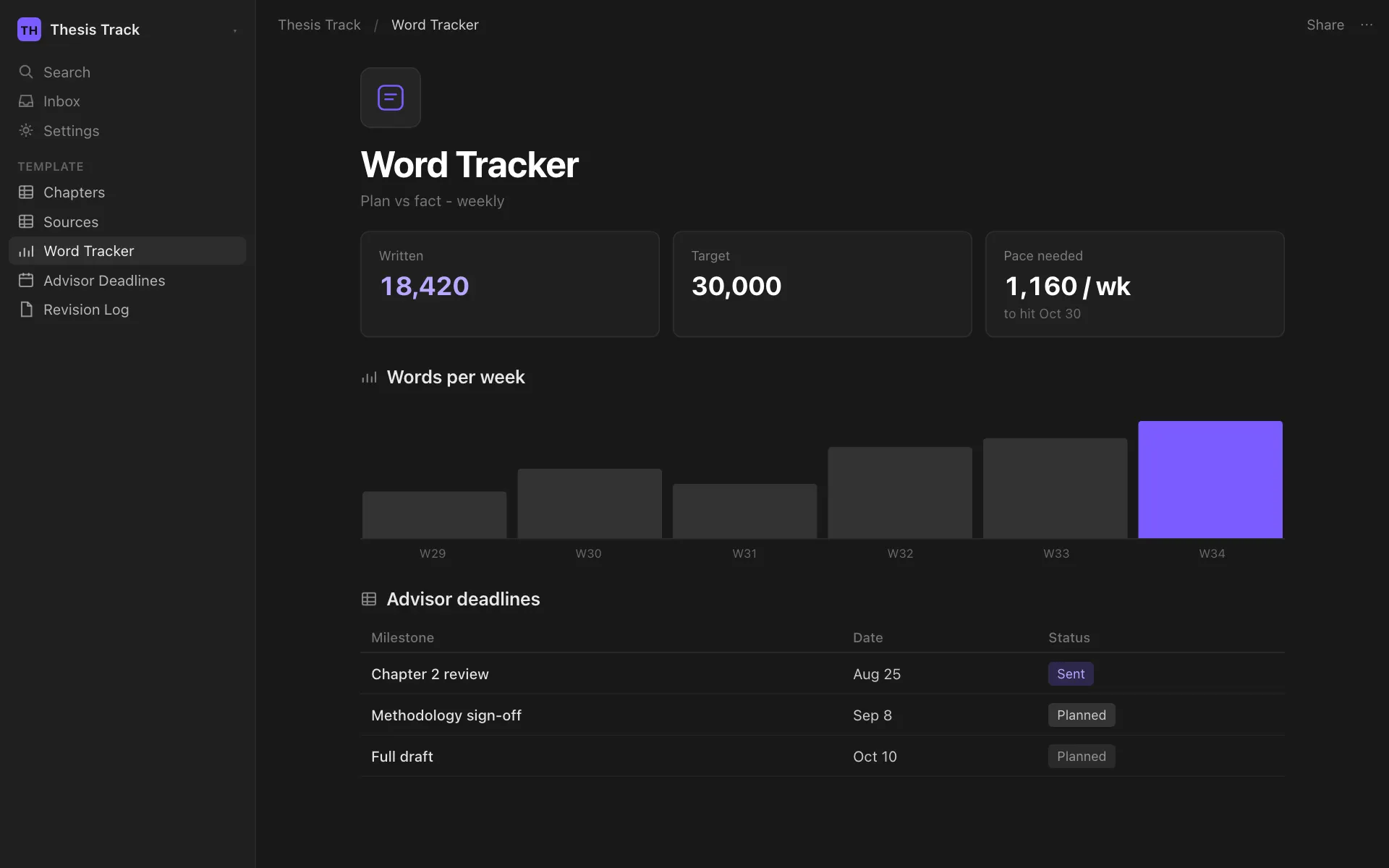Open the Inbox tray icon
This screenshot has height=868, width=1389.
(x=26, y=101)
